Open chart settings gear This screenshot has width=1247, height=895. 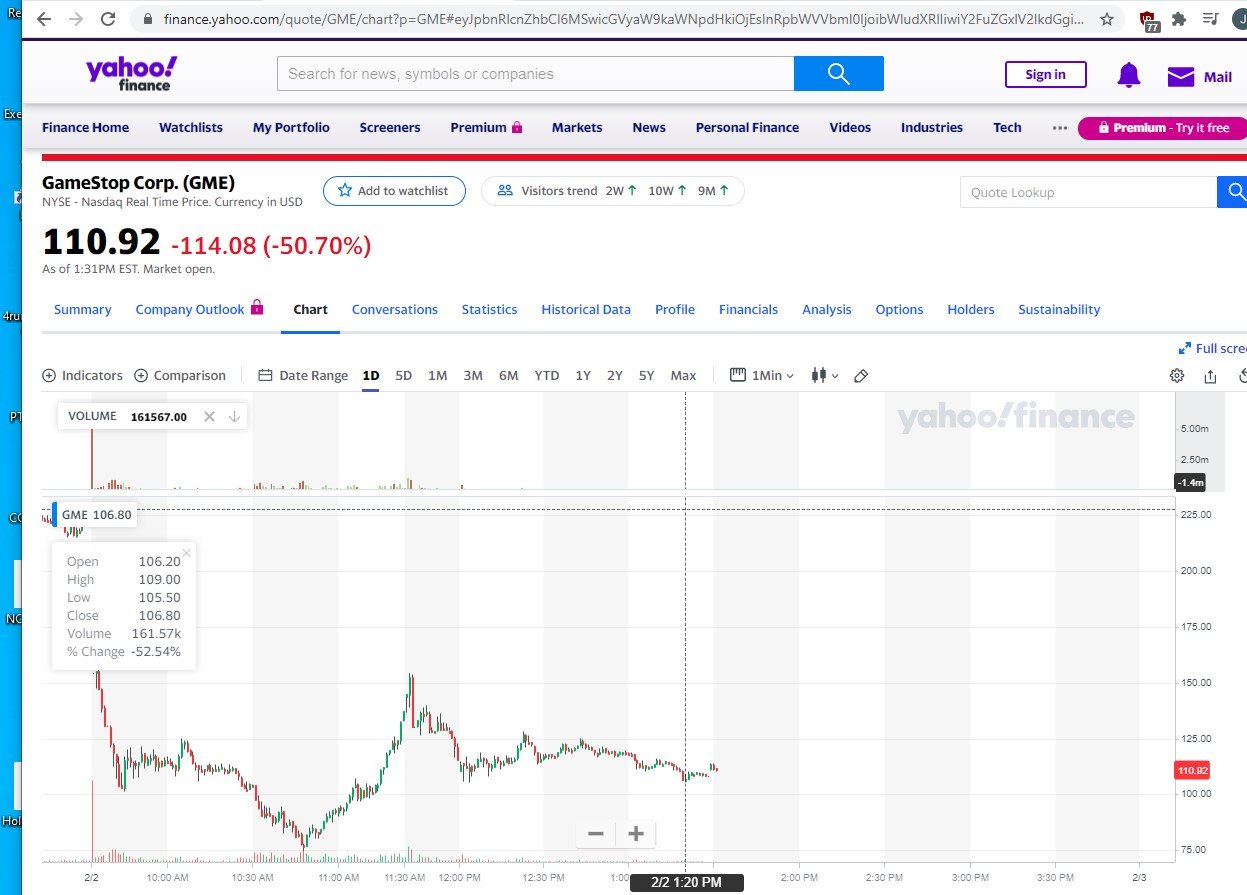pyautogui.click(x=1177, y=376)
